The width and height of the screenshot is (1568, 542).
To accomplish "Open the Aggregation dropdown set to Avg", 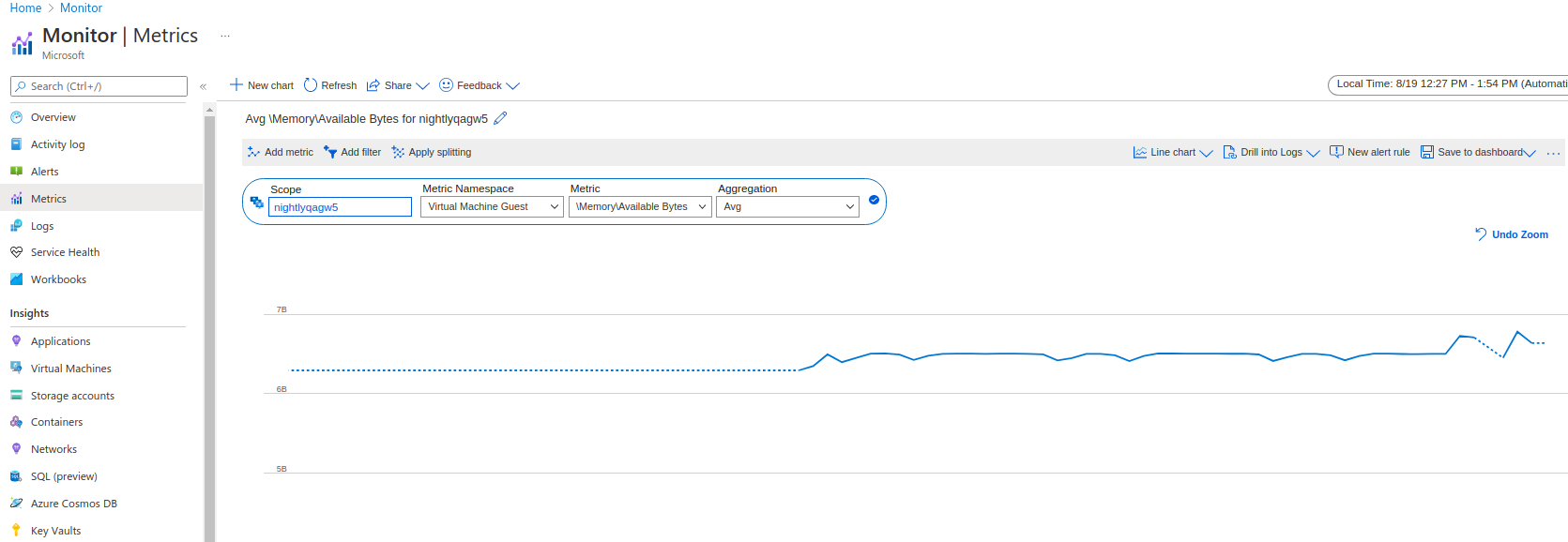I will (787, 206).
